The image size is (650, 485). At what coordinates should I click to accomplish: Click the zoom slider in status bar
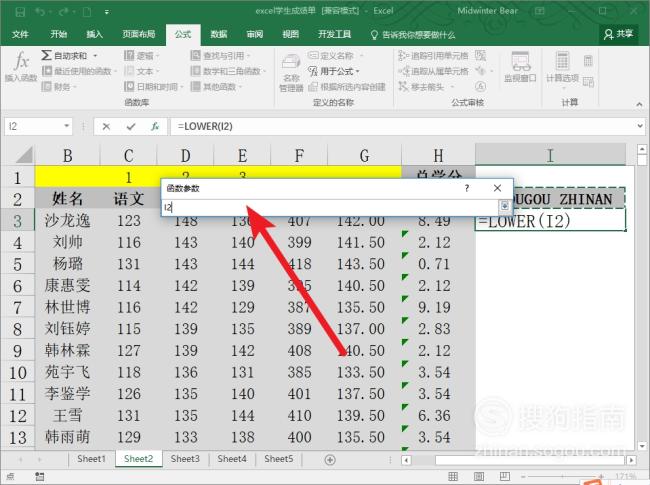(x=563, y=477)
